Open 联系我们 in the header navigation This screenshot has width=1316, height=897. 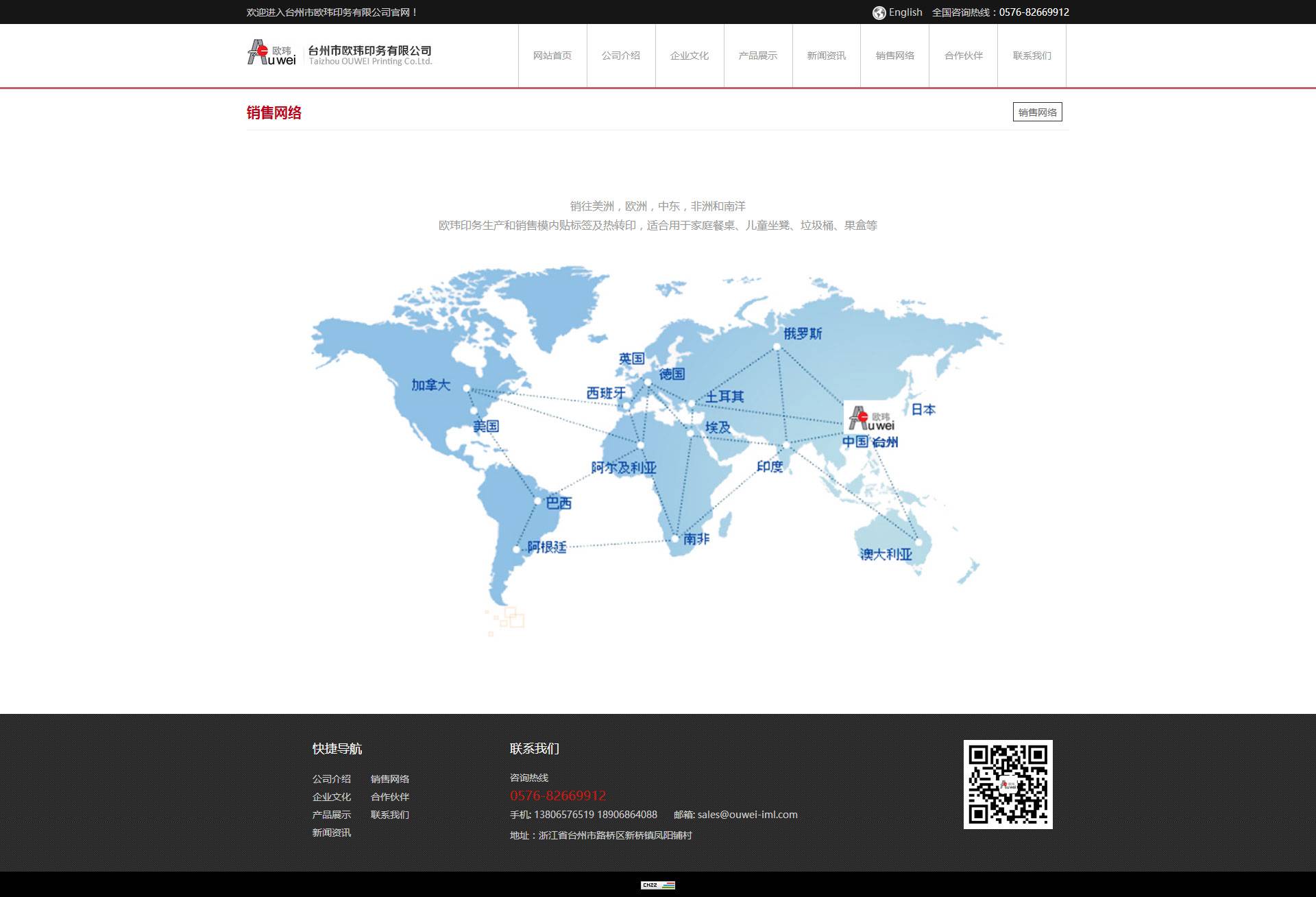(x=1032, y=56)
